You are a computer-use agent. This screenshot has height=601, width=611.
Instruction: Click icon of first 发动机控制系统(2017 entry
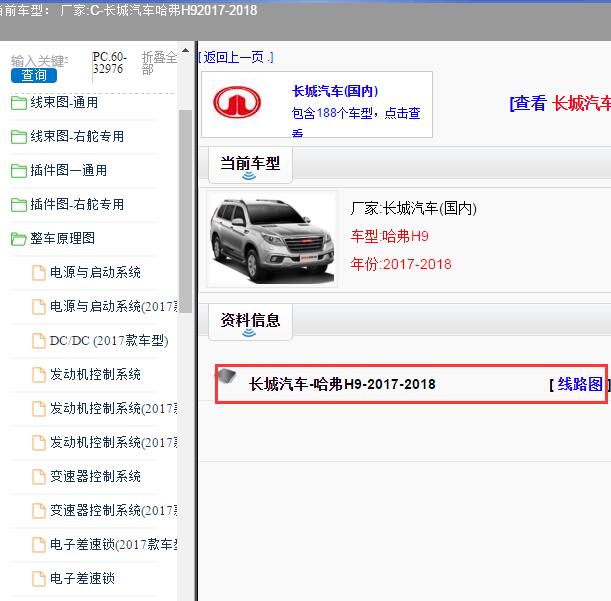click(x=39, y=409)
